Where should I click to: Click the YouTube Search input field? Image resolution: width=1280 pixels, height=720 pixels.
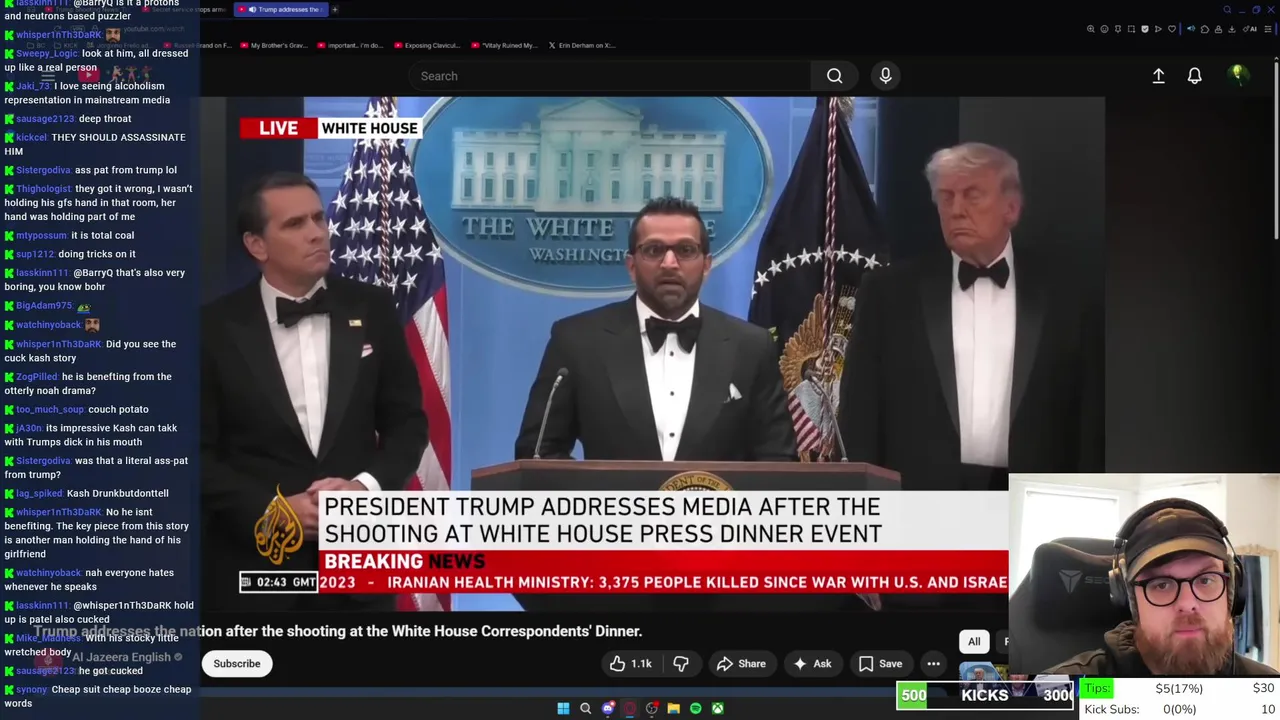[610, 76]
